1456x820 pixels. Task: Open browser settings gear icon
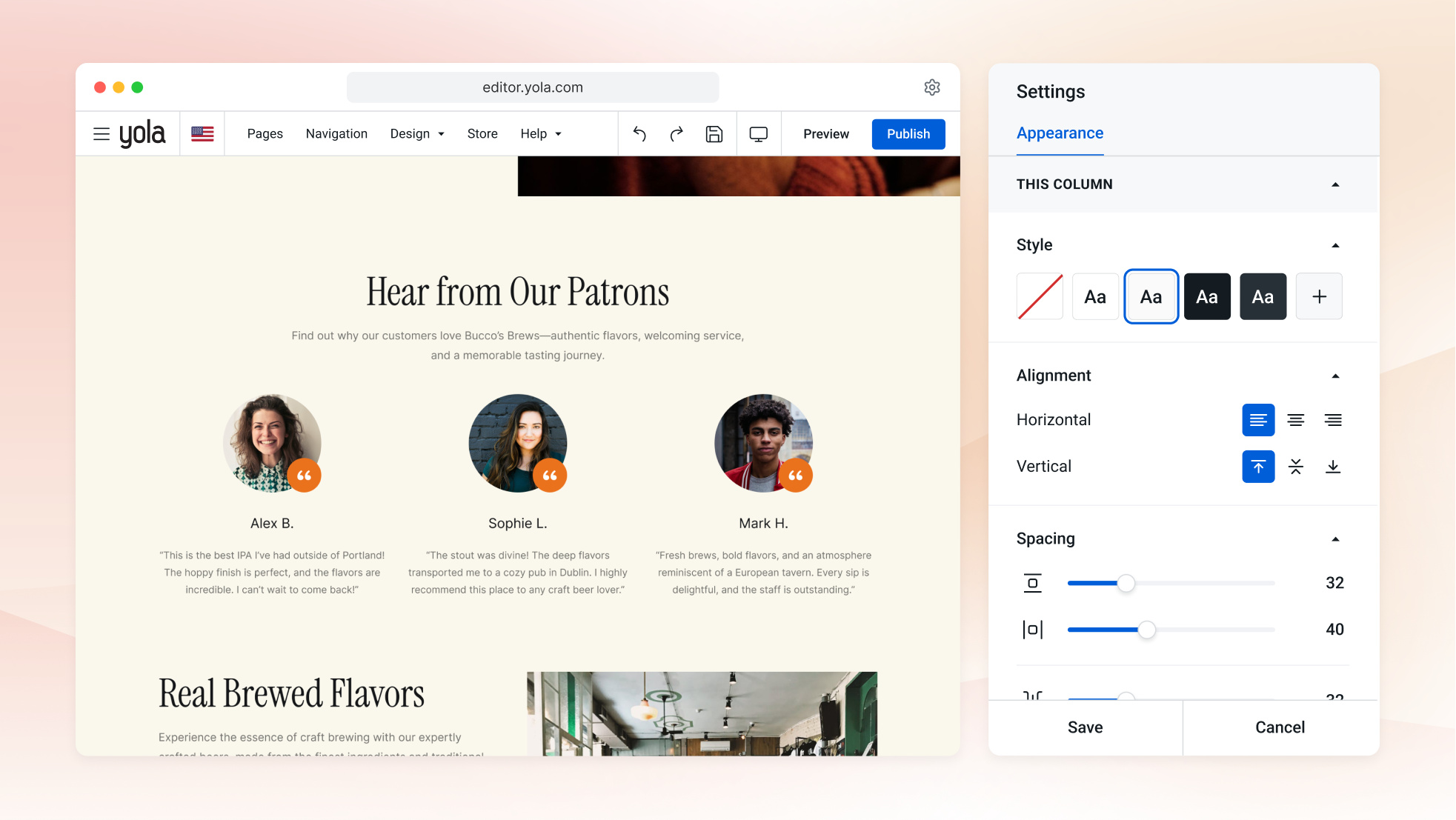932,87
